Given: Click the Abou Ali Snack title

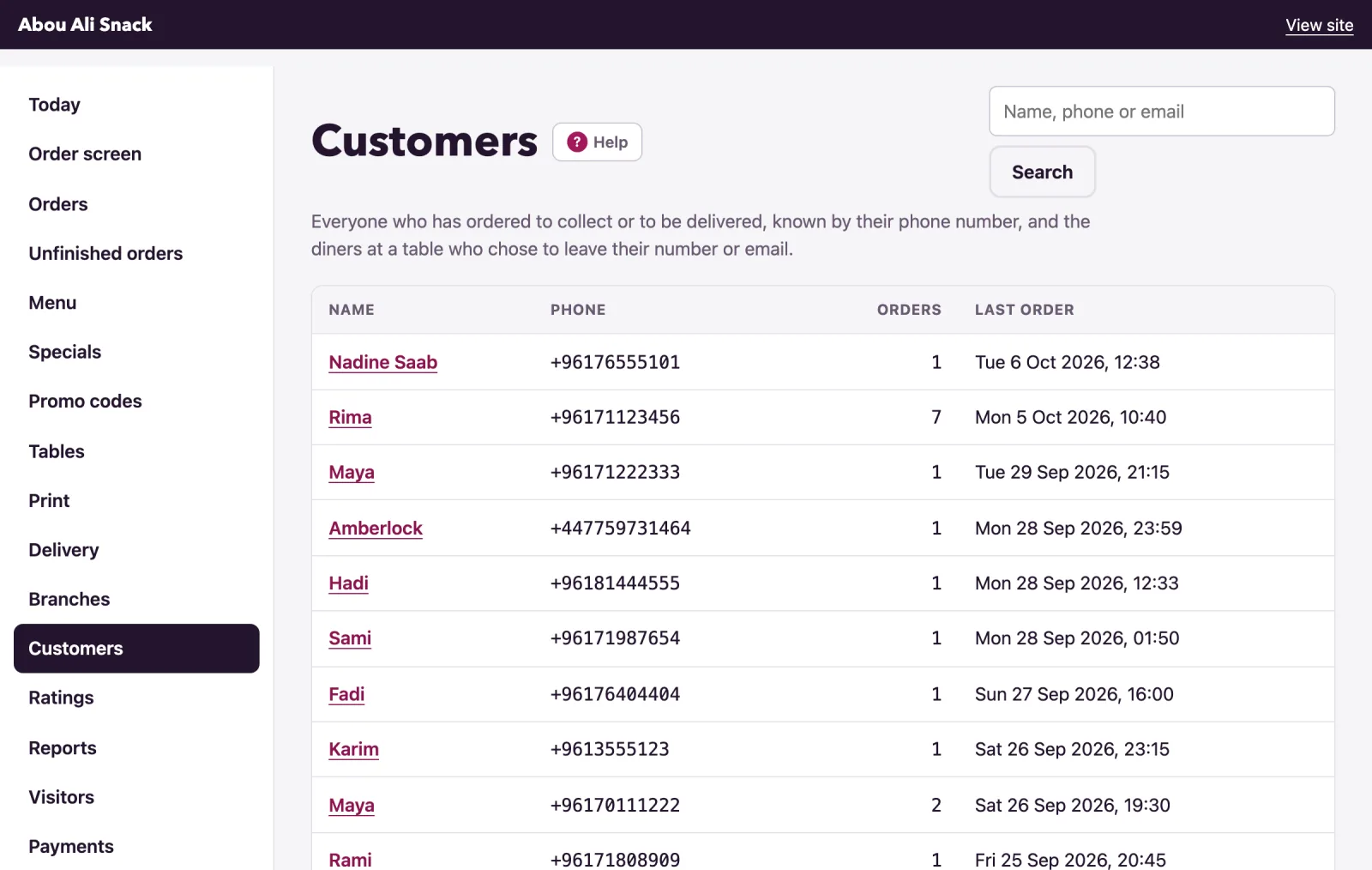Looking at the screenshot, I should 85,24.
